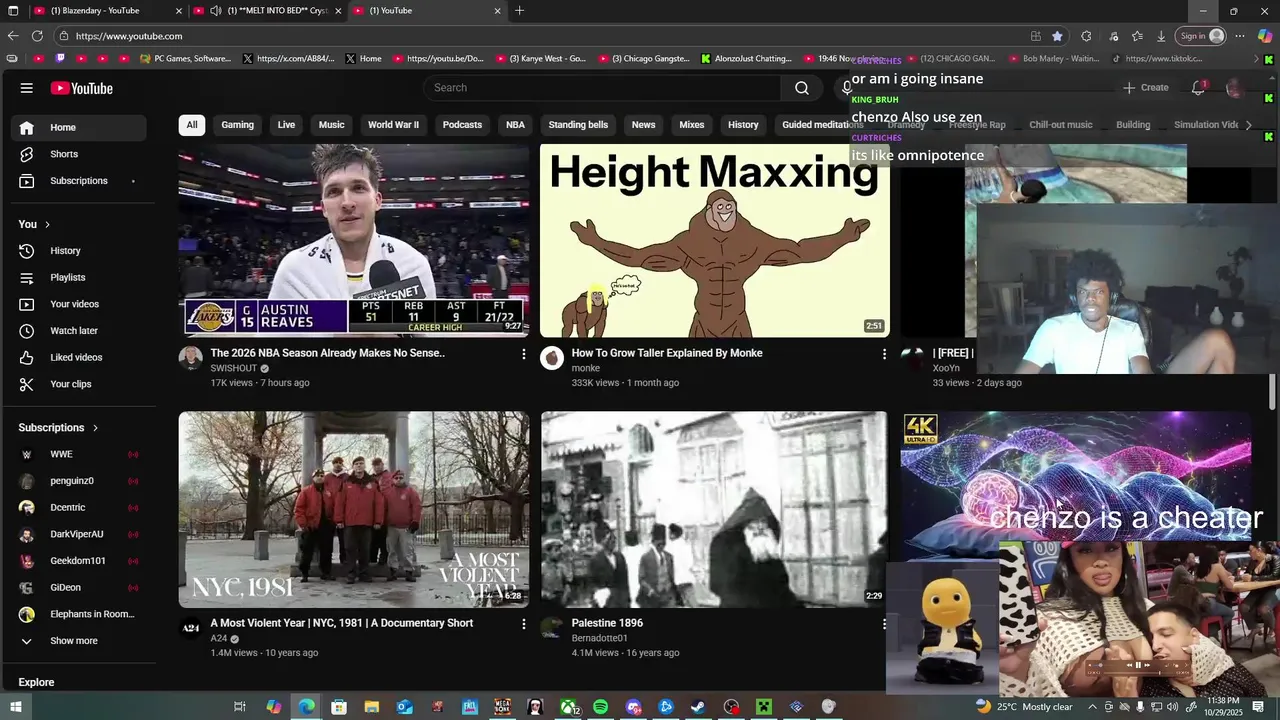Open Spotify from the taskbar

[x=600, y=707]
